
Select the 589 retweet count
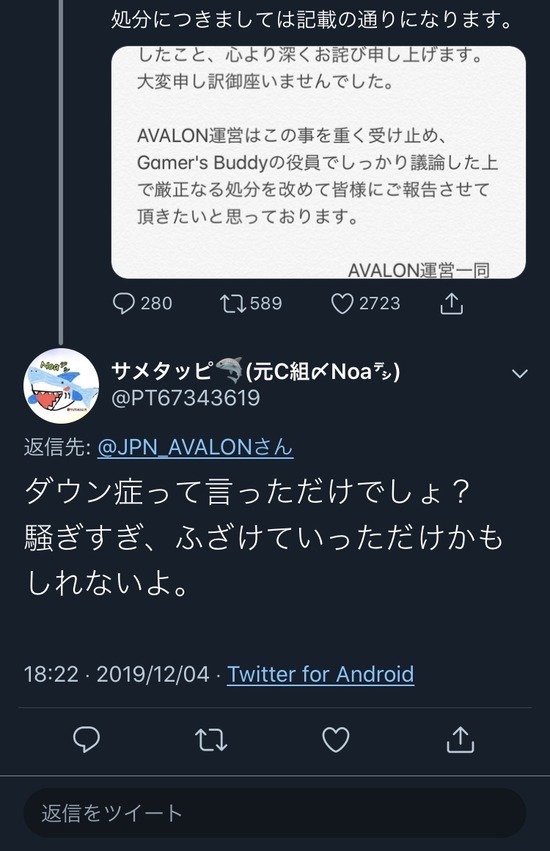click(x=266, y=303)
